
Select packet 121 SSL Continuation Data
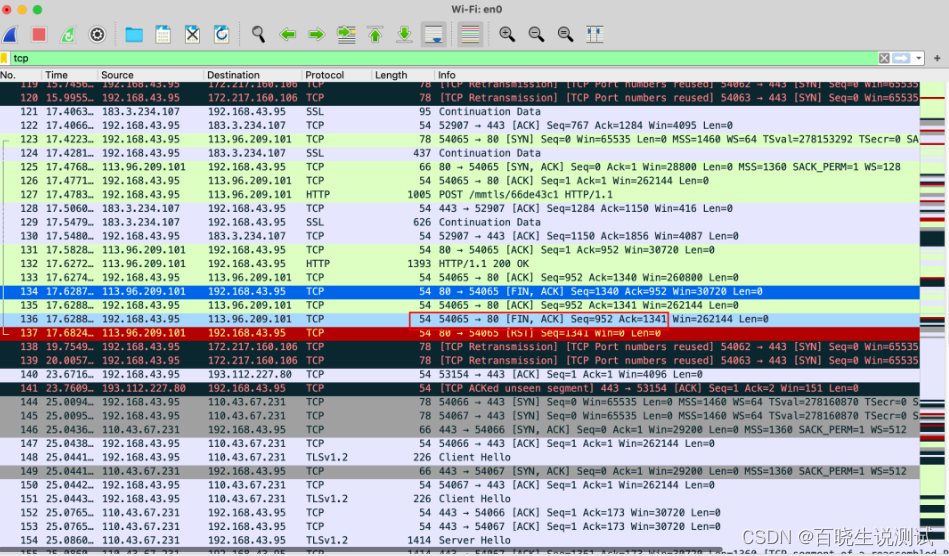(x=460, y=111)
